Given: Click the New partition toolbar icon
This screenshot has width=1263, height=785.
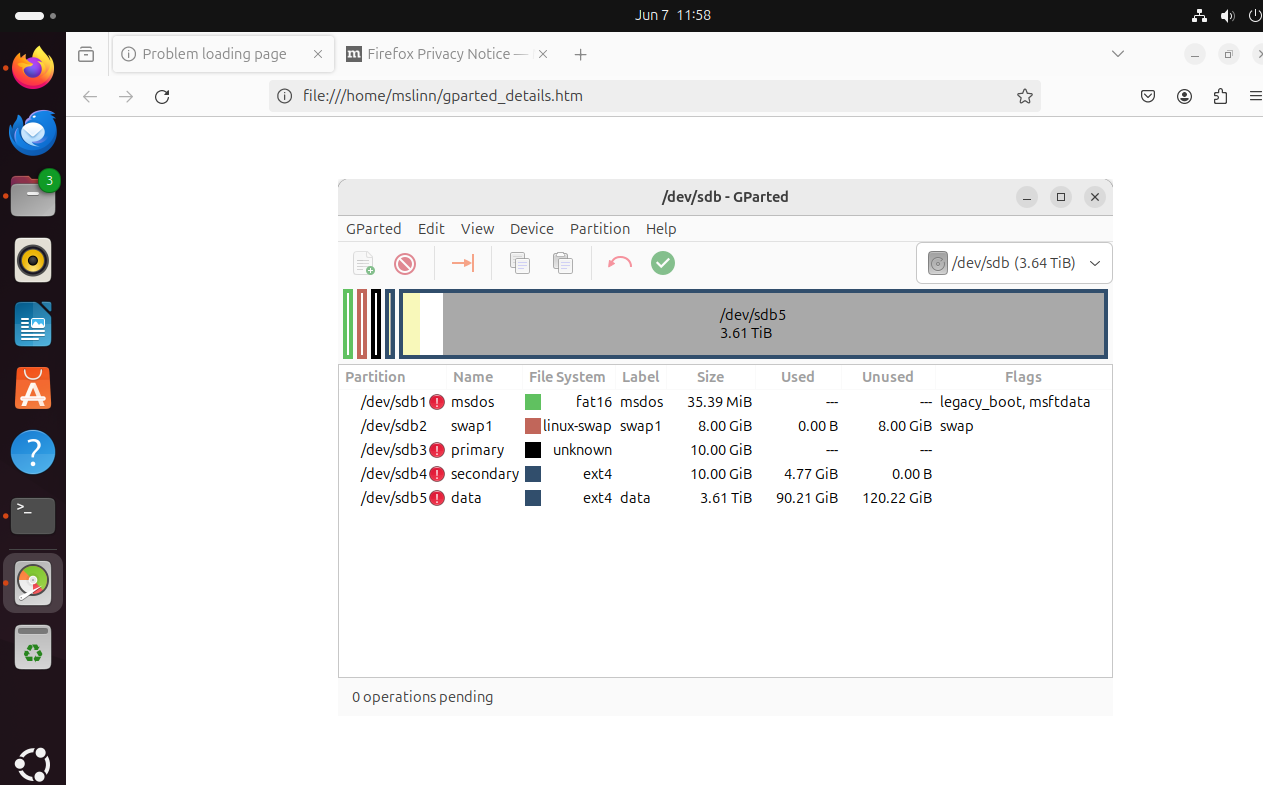Looking at the screenshot, I should pos(363,263).
